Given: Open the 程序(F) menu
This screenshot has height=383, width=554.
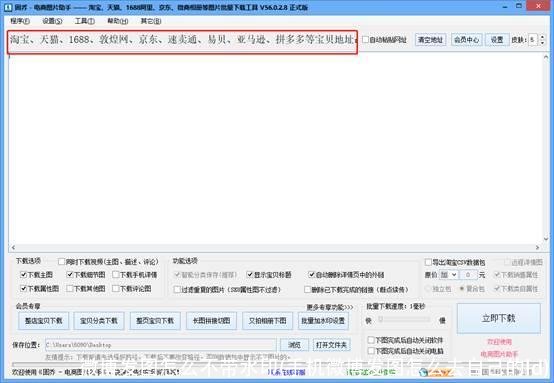Looking at the screenshot, I should click(x=20, y=21).
